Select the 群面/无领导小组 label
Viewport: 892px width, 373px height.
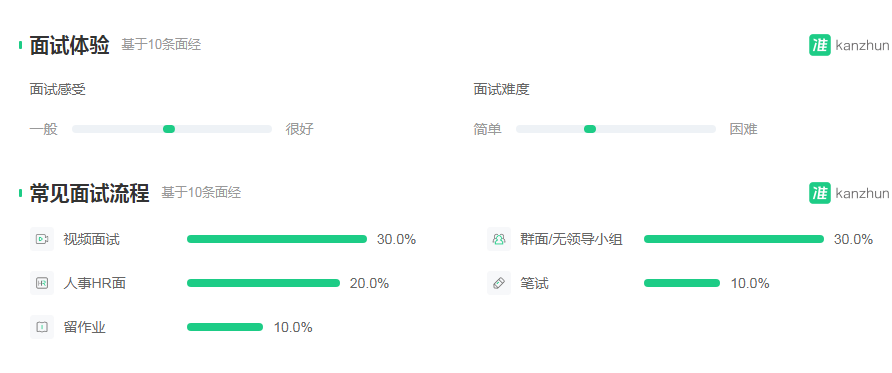pos(571,239)
